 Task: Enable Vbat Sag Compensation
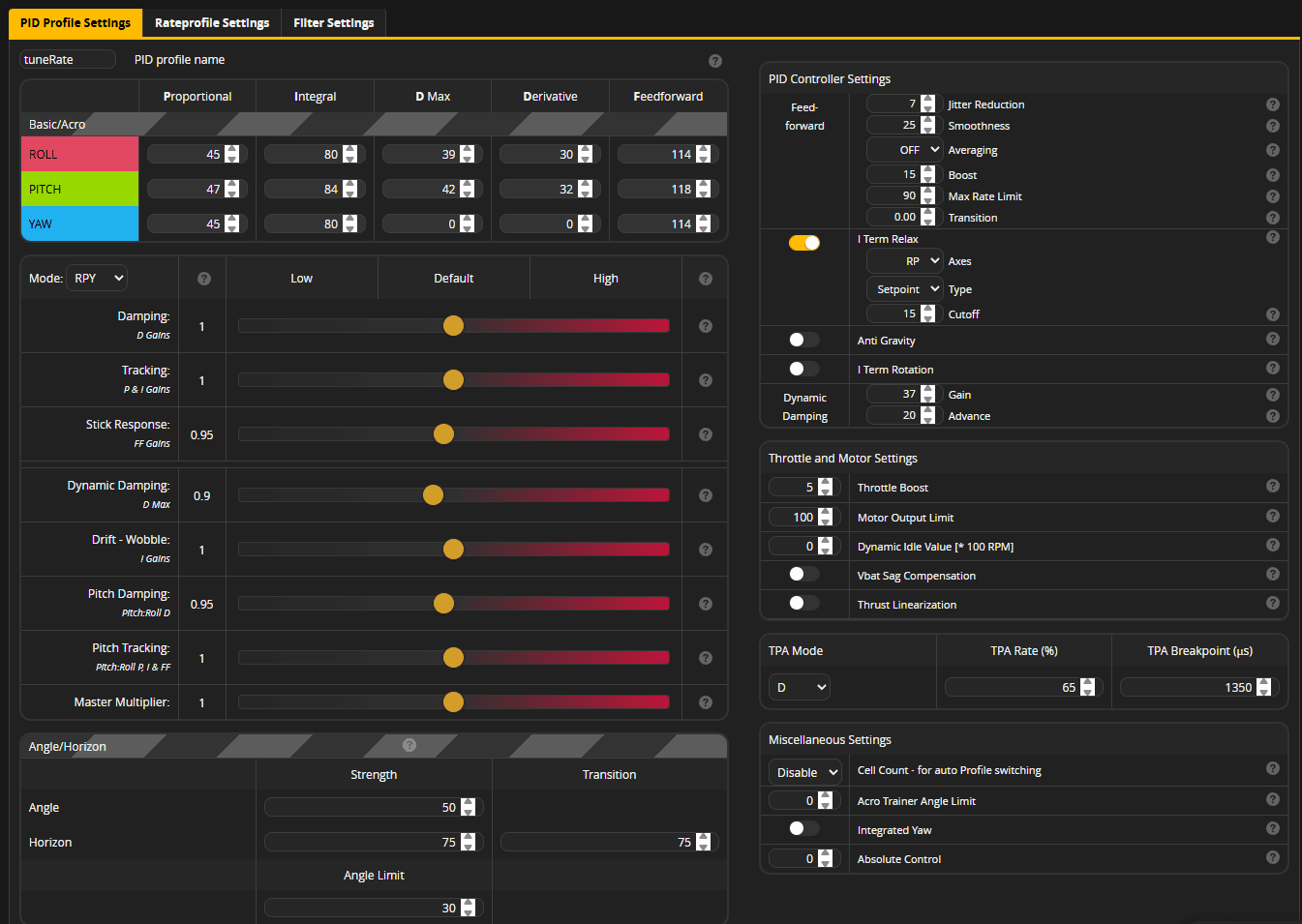click(x=804, y=575)
